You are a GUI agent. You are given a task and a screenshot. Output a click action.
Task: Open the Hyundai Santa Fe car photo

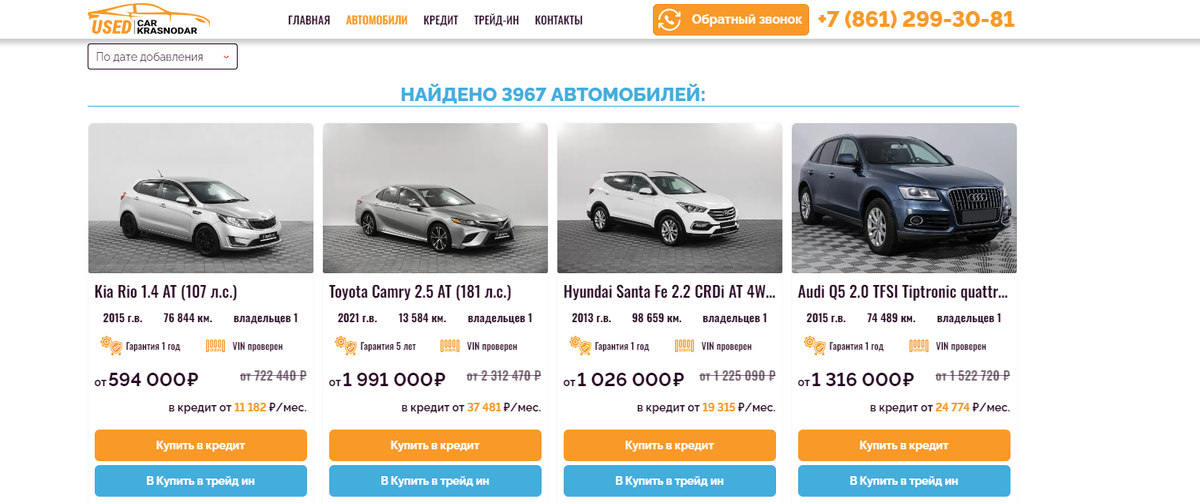click(669, 198)
